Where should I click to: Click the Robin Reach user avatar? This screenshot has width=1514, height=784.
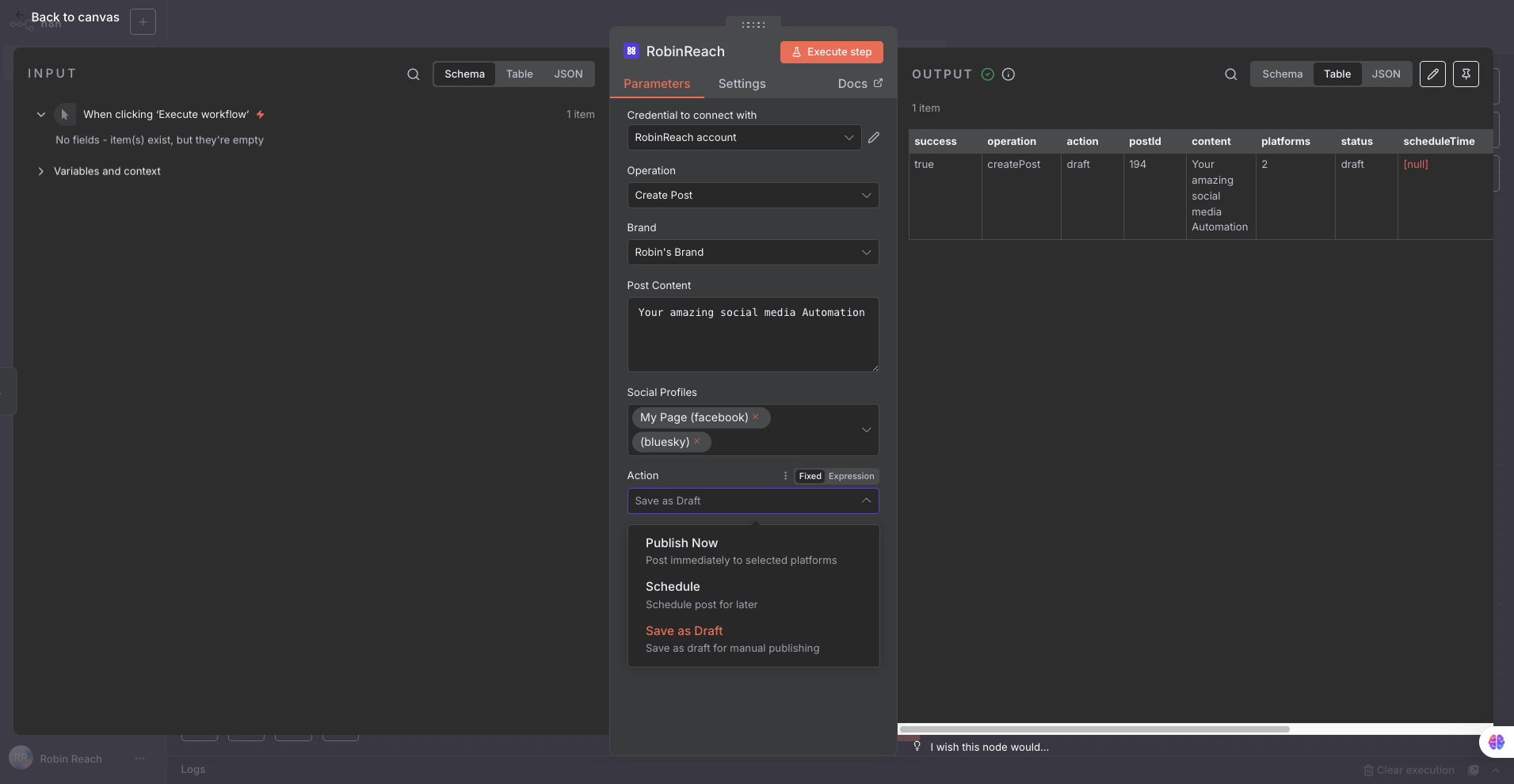[21, 758]
